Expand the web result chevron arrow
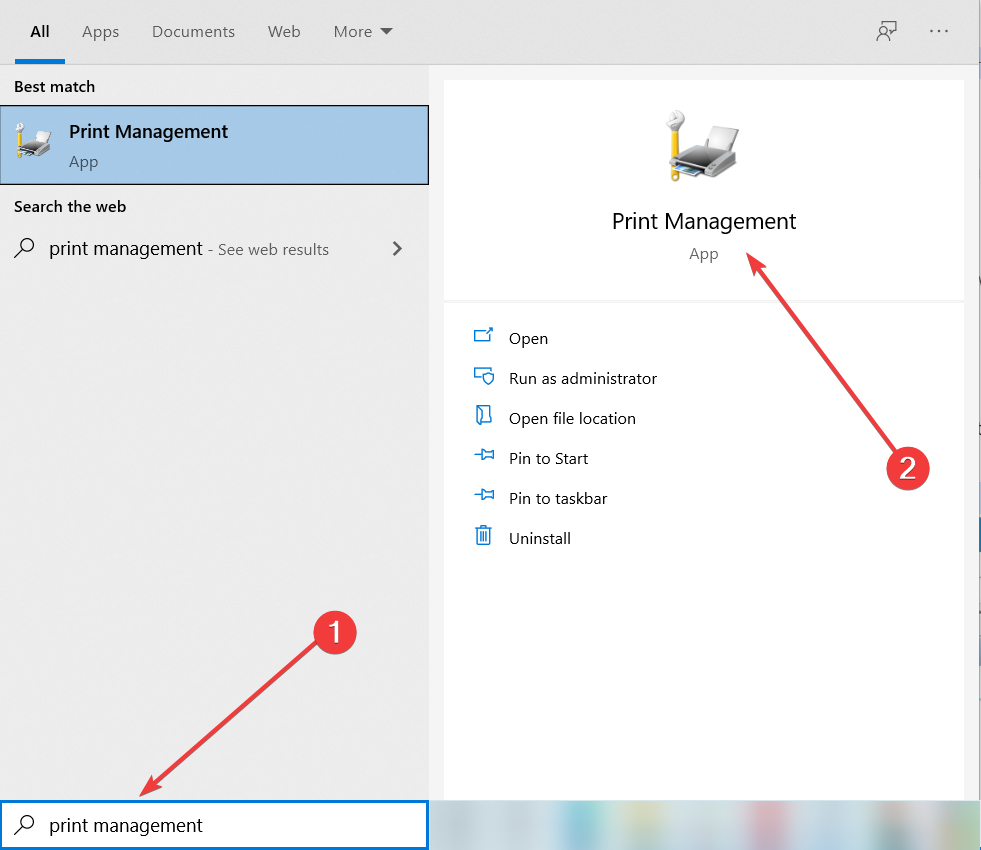Image resolution: width=981 pixels, height=850 pixels. pyautogui.click(x=397, y=249)
